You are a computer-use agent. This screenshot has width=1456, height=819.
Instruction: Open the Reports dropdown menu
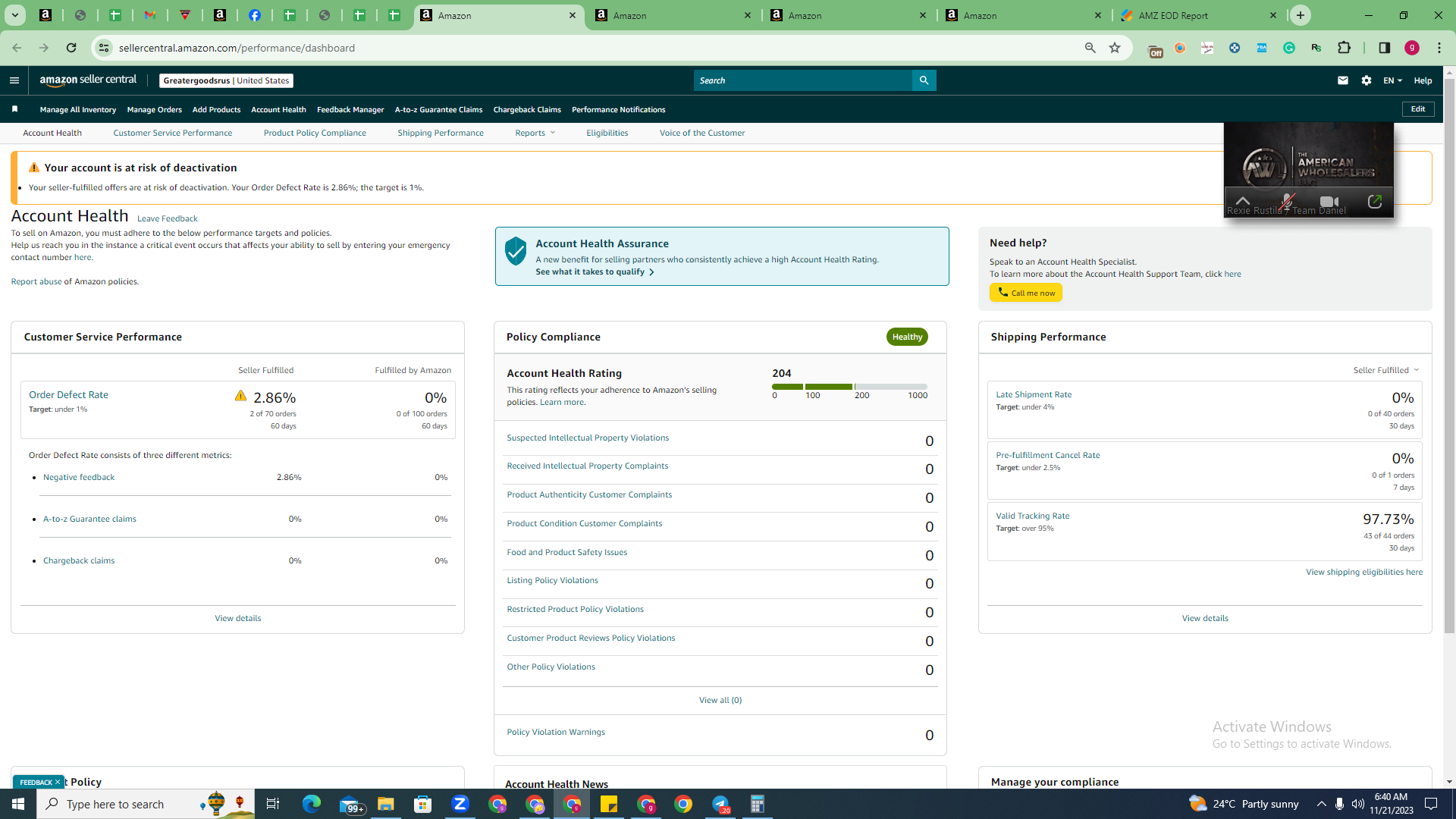pyautogui.click(x=535, y=133)
